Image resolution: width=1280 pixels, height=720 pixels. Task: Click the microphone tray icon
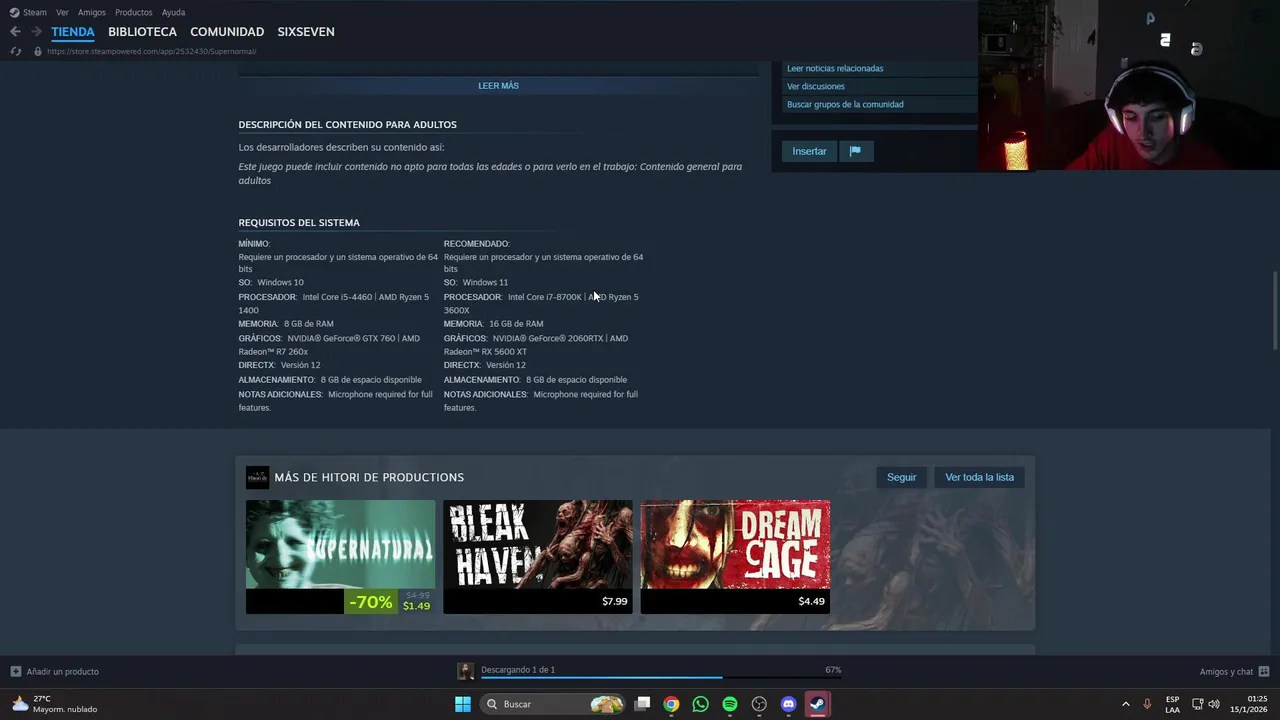click(x=1147, y=704)
